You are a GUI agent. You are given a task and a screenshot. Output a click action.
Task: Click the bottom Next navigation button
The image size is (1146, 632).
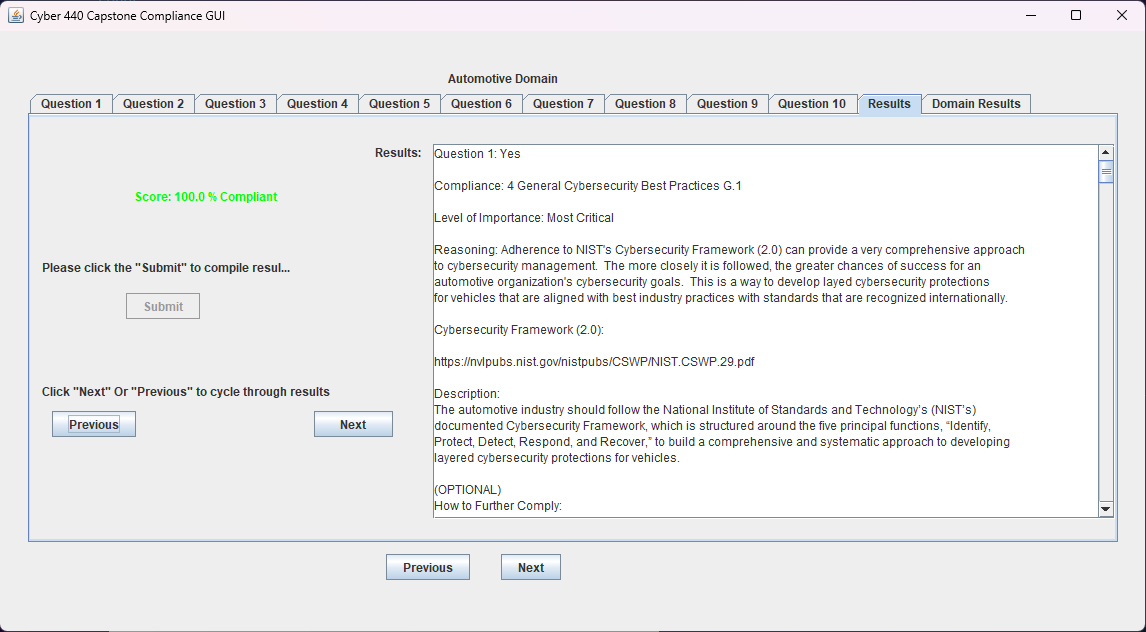(530, 568)
